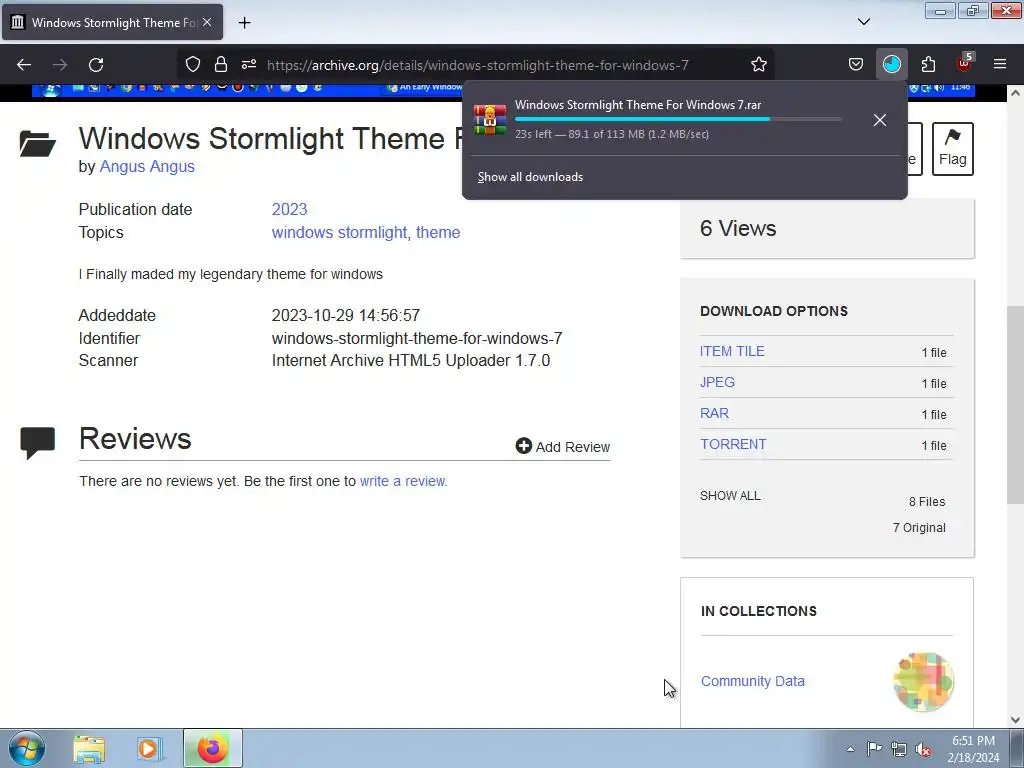Open author Angus Angus profile link

pyautogui.click(x=147, y=167)
